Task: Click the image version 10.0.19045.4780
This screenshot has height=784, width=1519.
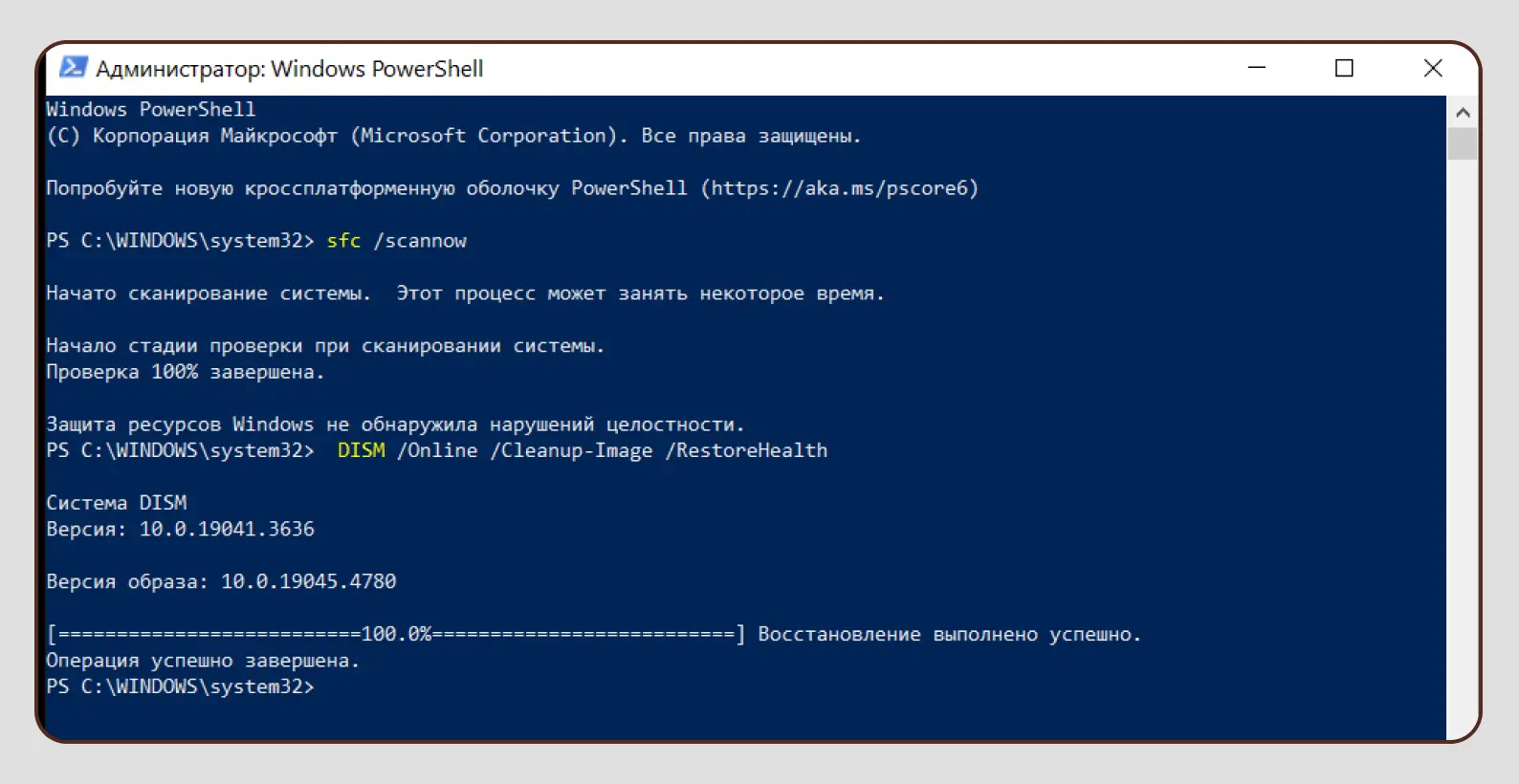Action: tap(308, 581)
